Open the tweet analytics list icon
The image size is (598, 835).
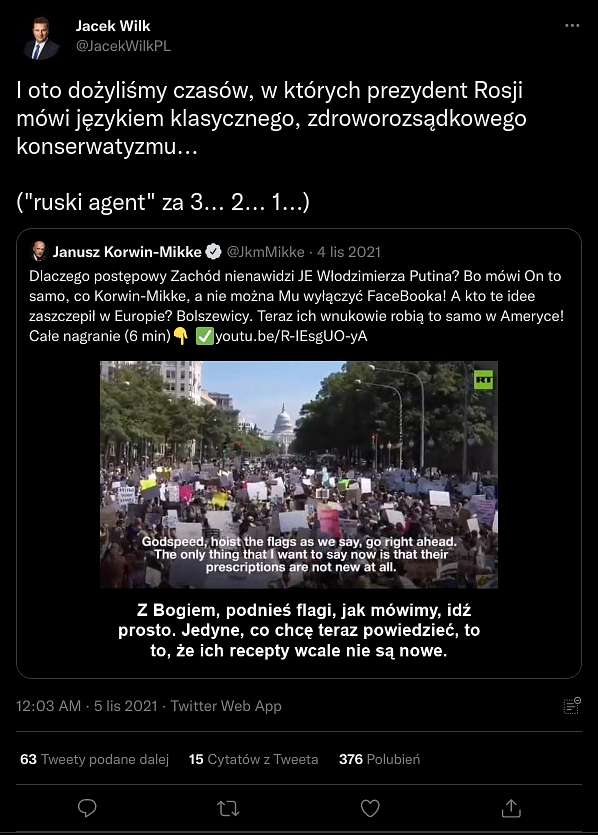point(572,706)
